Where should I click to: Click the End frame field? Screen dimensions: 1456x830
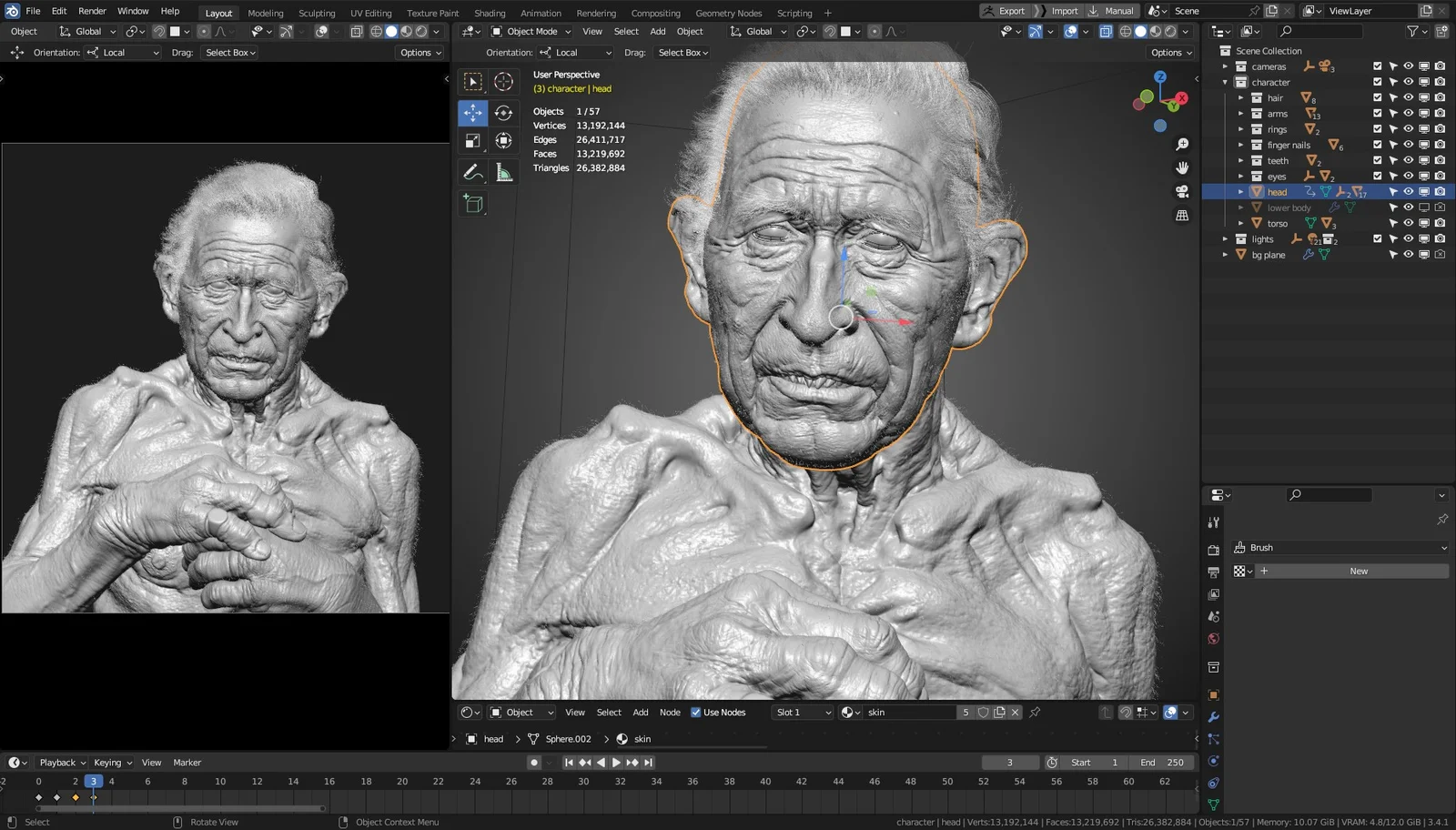point(1162,763)
